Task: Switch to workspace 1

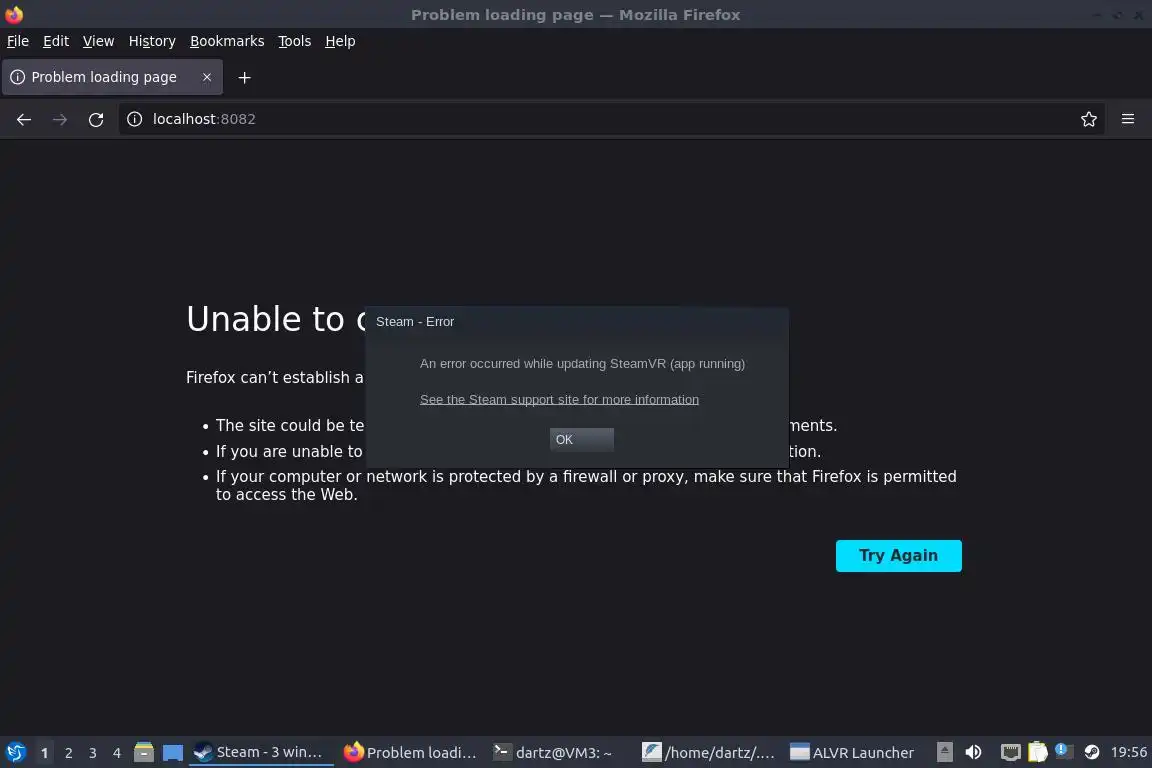Action: tap(45, 753)
